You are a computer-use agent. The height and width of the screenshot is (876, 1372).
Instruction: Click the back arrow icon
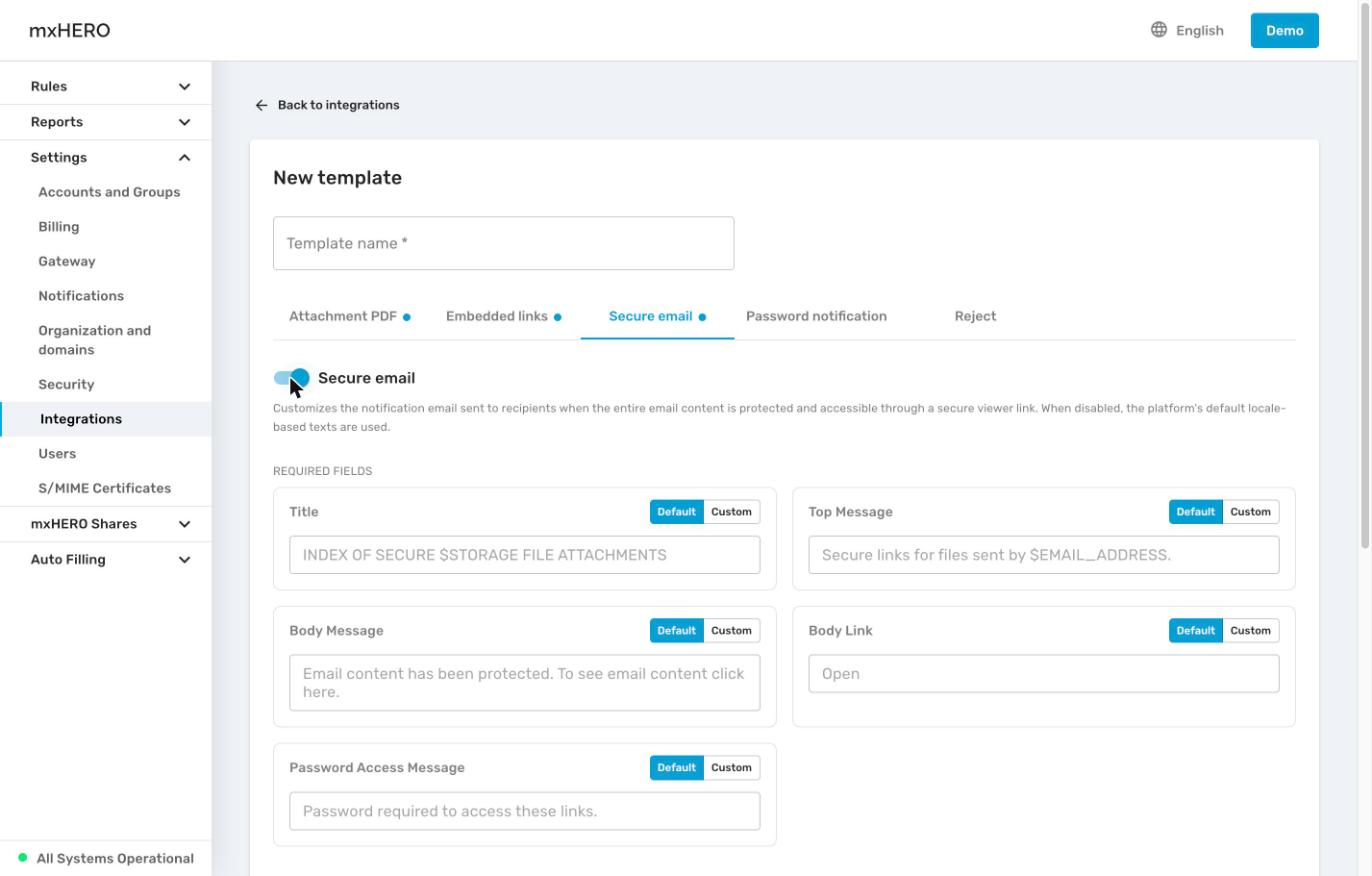tap(261, 105)
